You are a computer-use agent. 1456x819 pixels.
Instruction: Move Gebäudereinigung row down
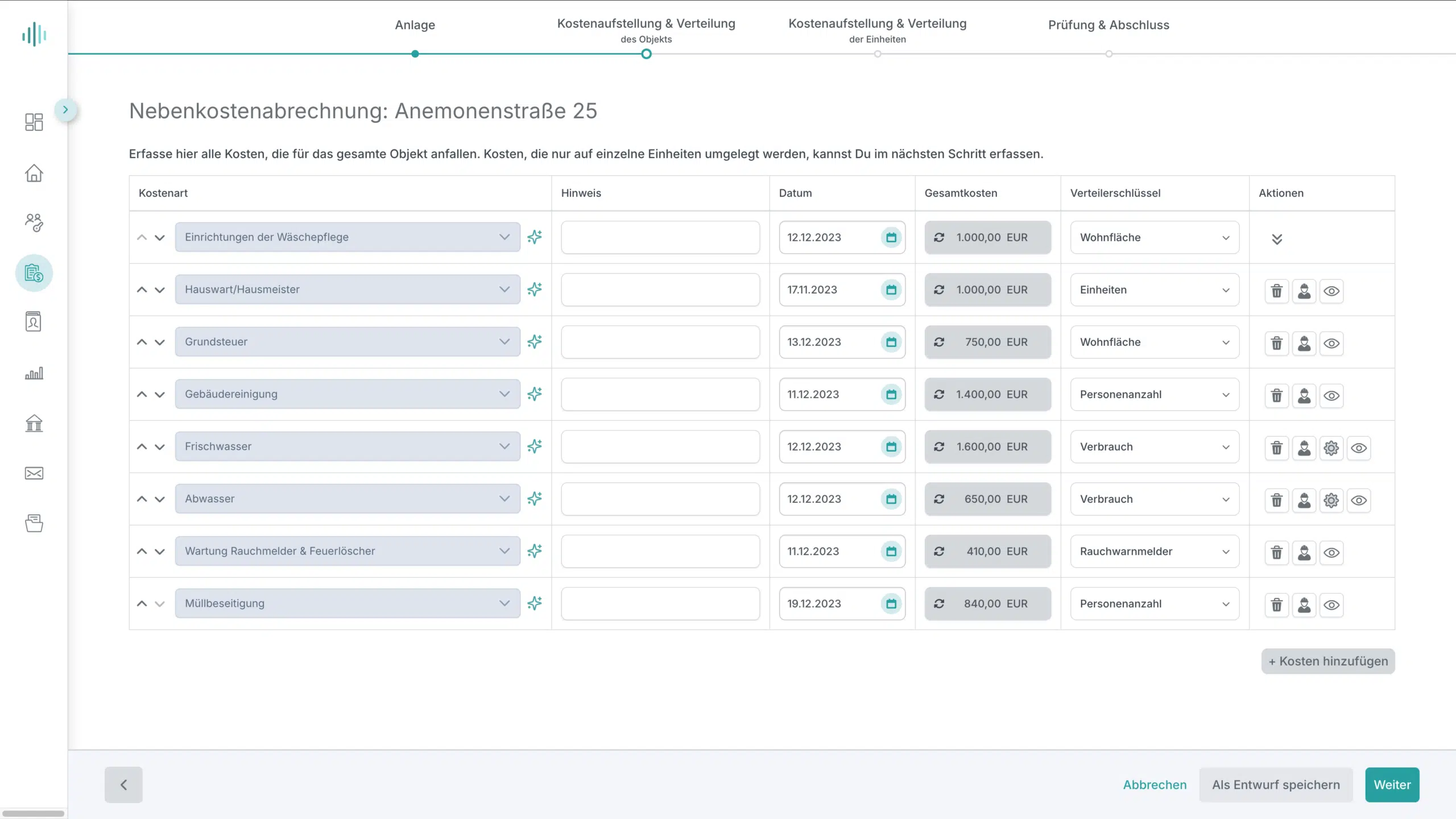click(x=160, y=394)
